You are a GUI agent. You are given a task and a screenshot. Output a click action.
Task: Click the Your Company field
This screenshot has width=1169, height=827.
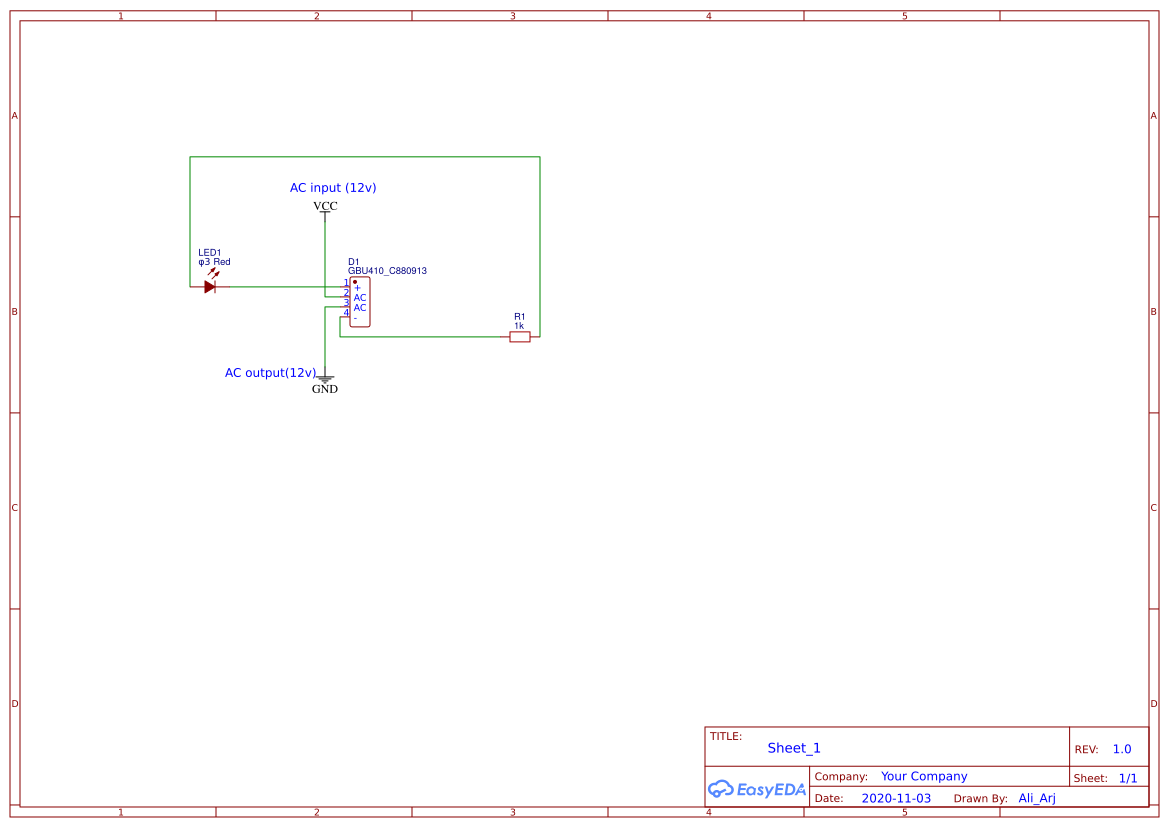[x=923, y=776]
